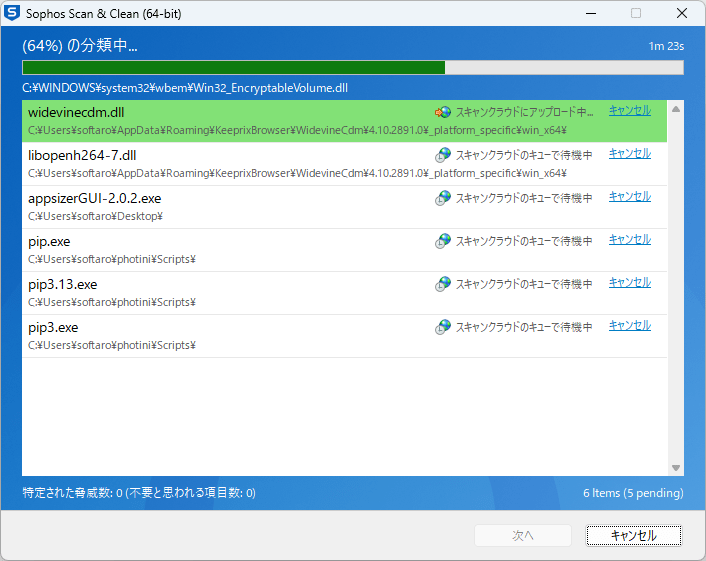Click the disabled 次へ button
Image resolution: width=706 pixels, height=561 pixels.
[x=523, y=535]
